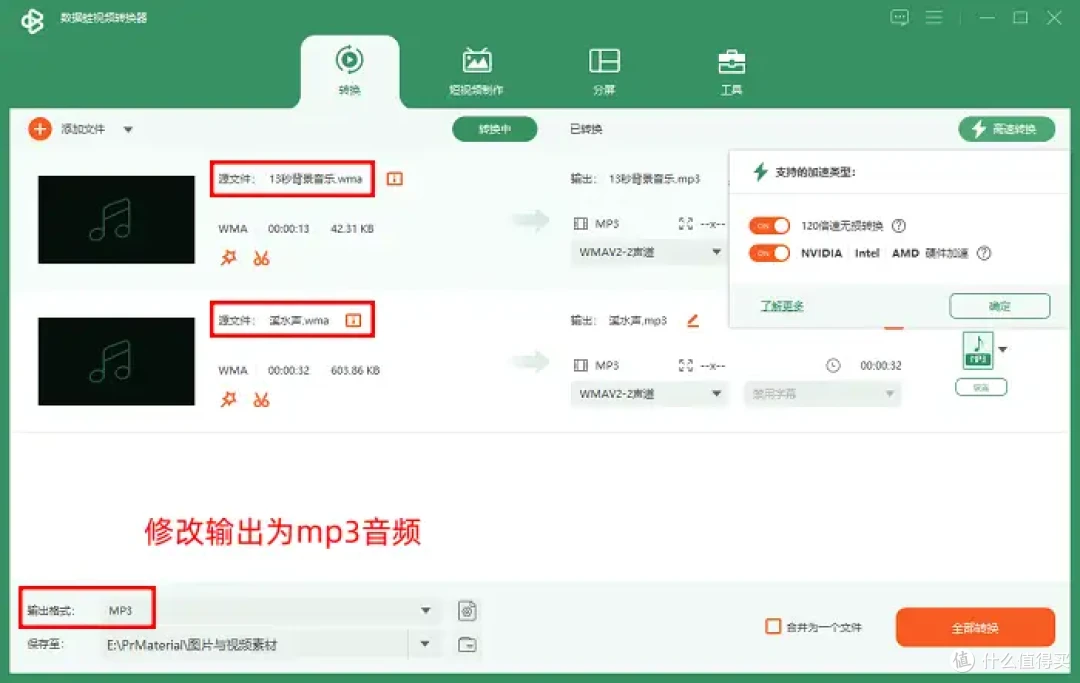Click the 确定 confirm button
Viewport: 1080px width, 683px height.
click(x=999, y=306)
